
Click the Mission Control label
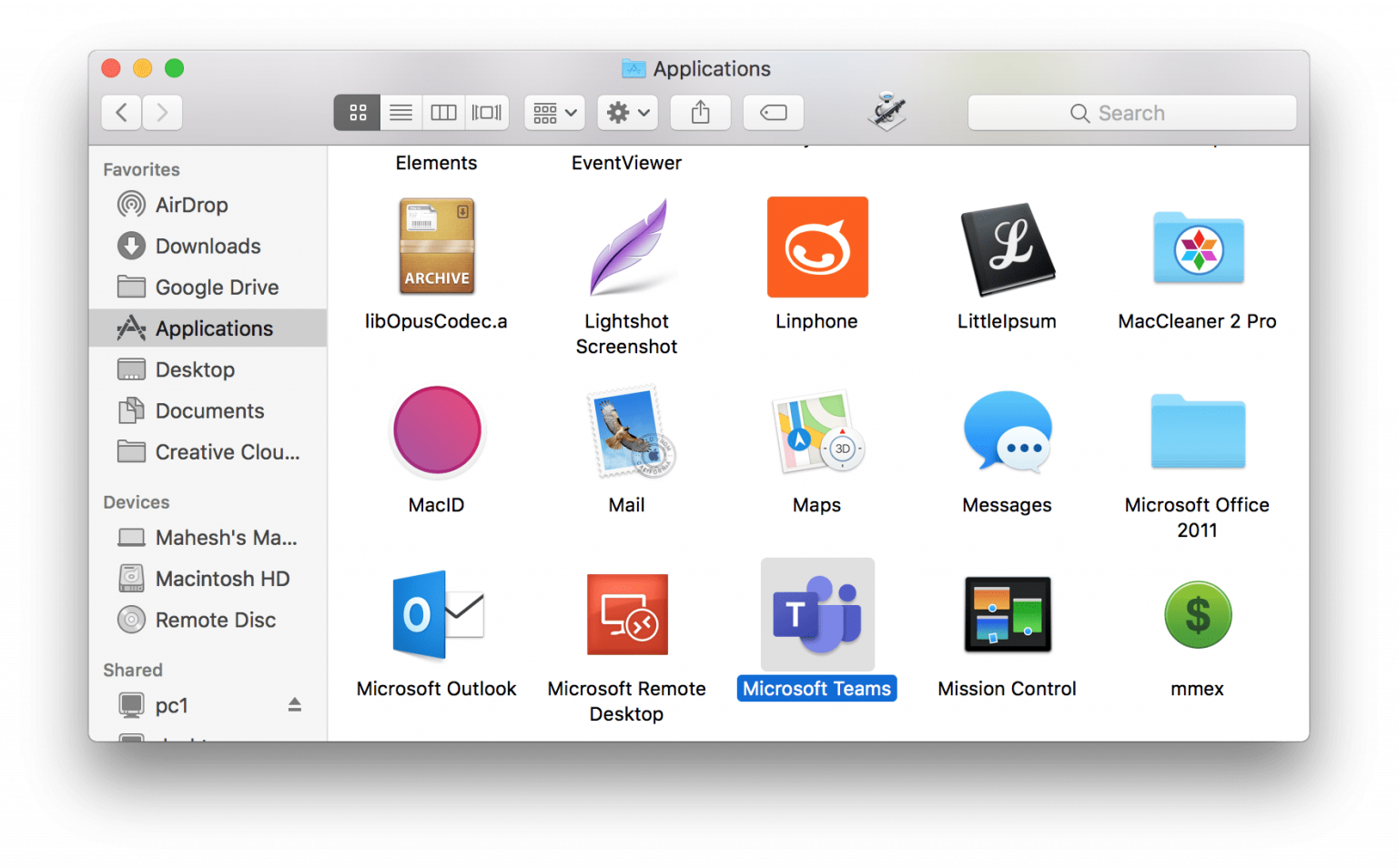tap(1008, 689)
